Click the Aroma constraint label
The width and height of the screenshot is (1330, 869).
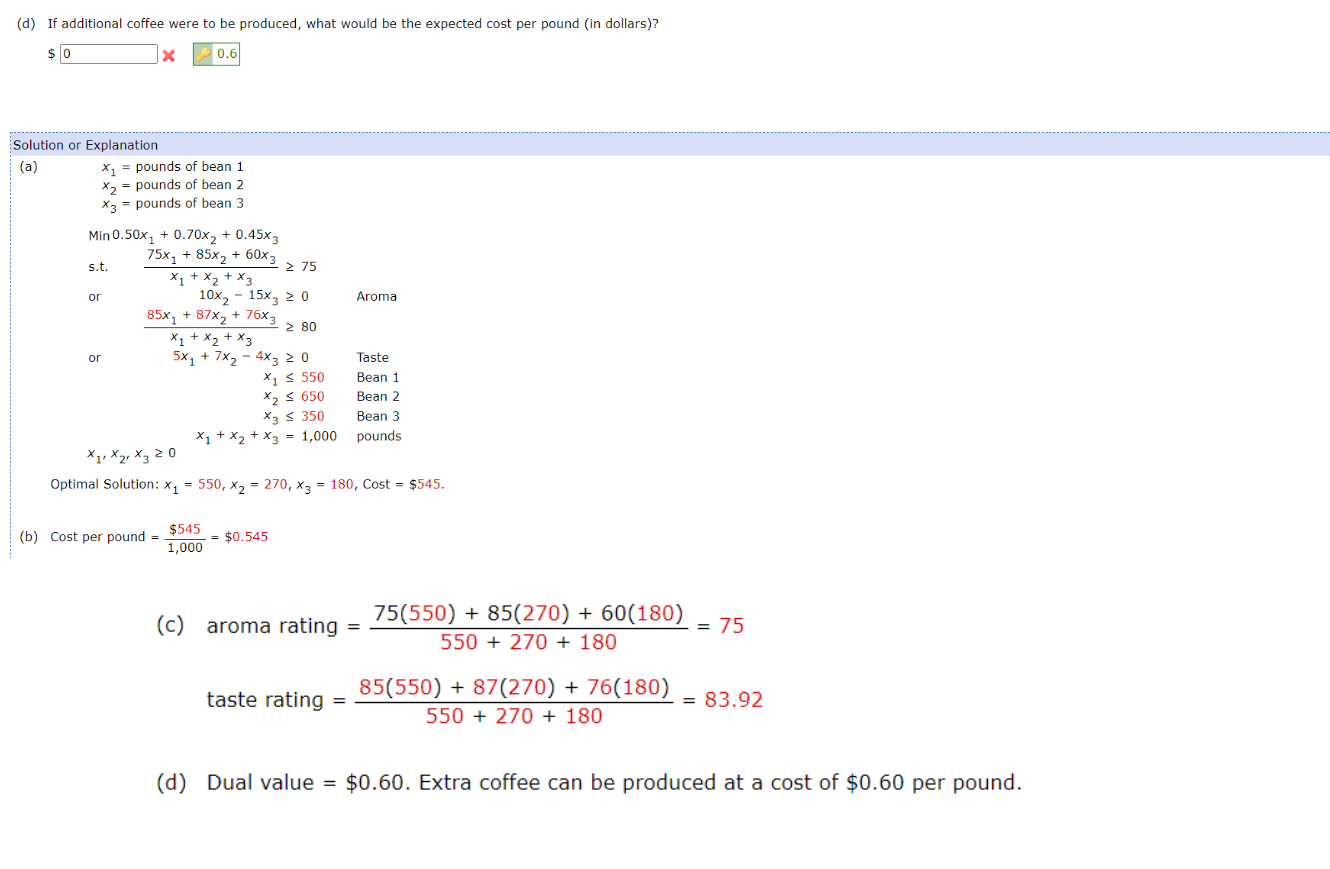pyautogui.click(x=380, y=296)
